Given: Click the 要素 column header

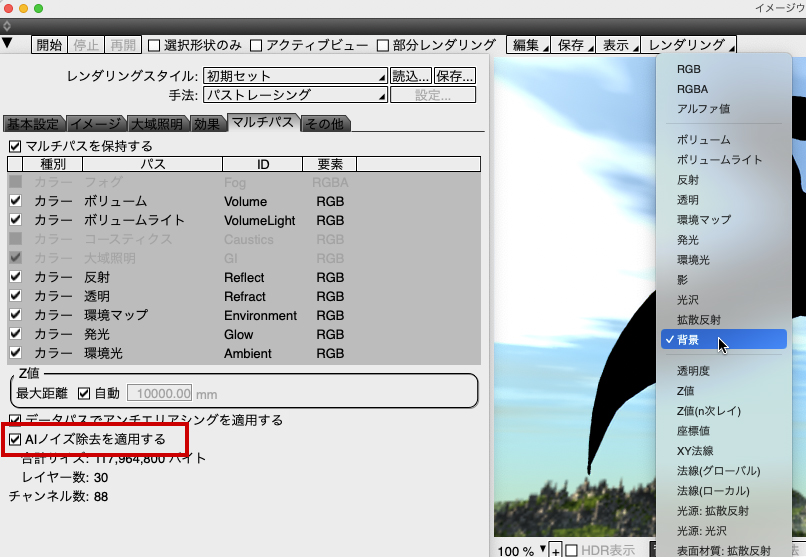Looking at the screenshot, I should (329, 164).
